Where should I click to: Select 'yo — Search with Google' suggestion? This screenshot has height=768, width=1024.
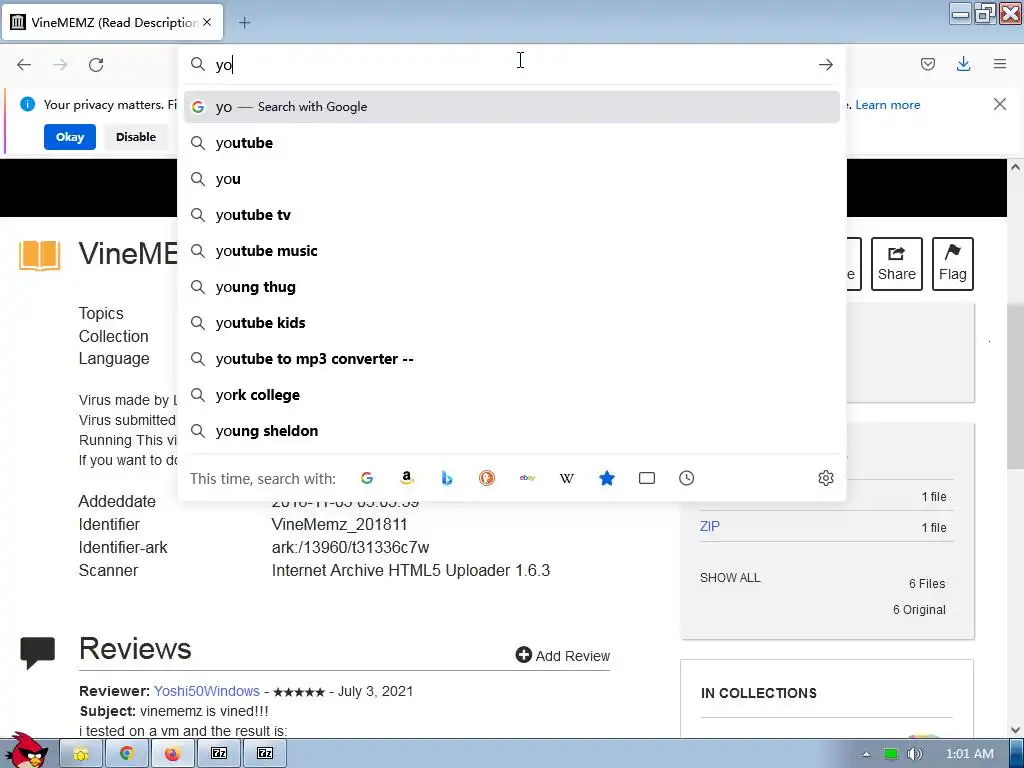tap(511, 107)
